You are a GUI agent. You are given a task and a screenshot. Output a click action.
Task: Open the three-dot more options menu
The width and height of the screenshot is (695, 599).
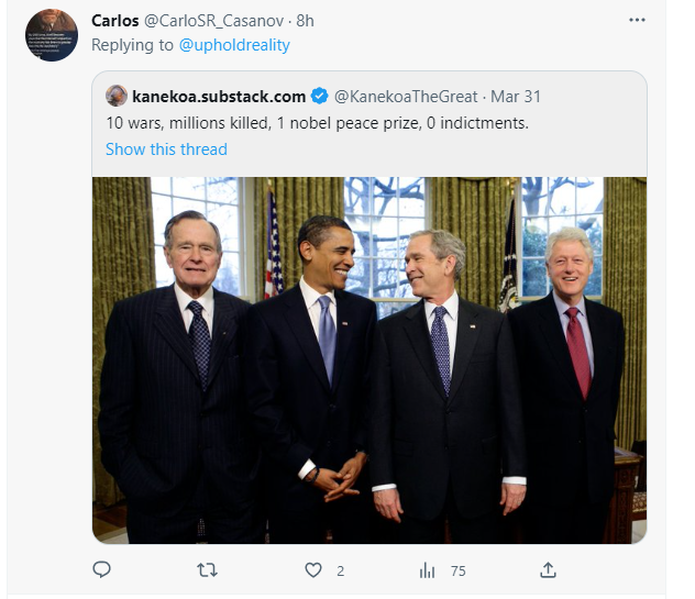coord(637,20)
